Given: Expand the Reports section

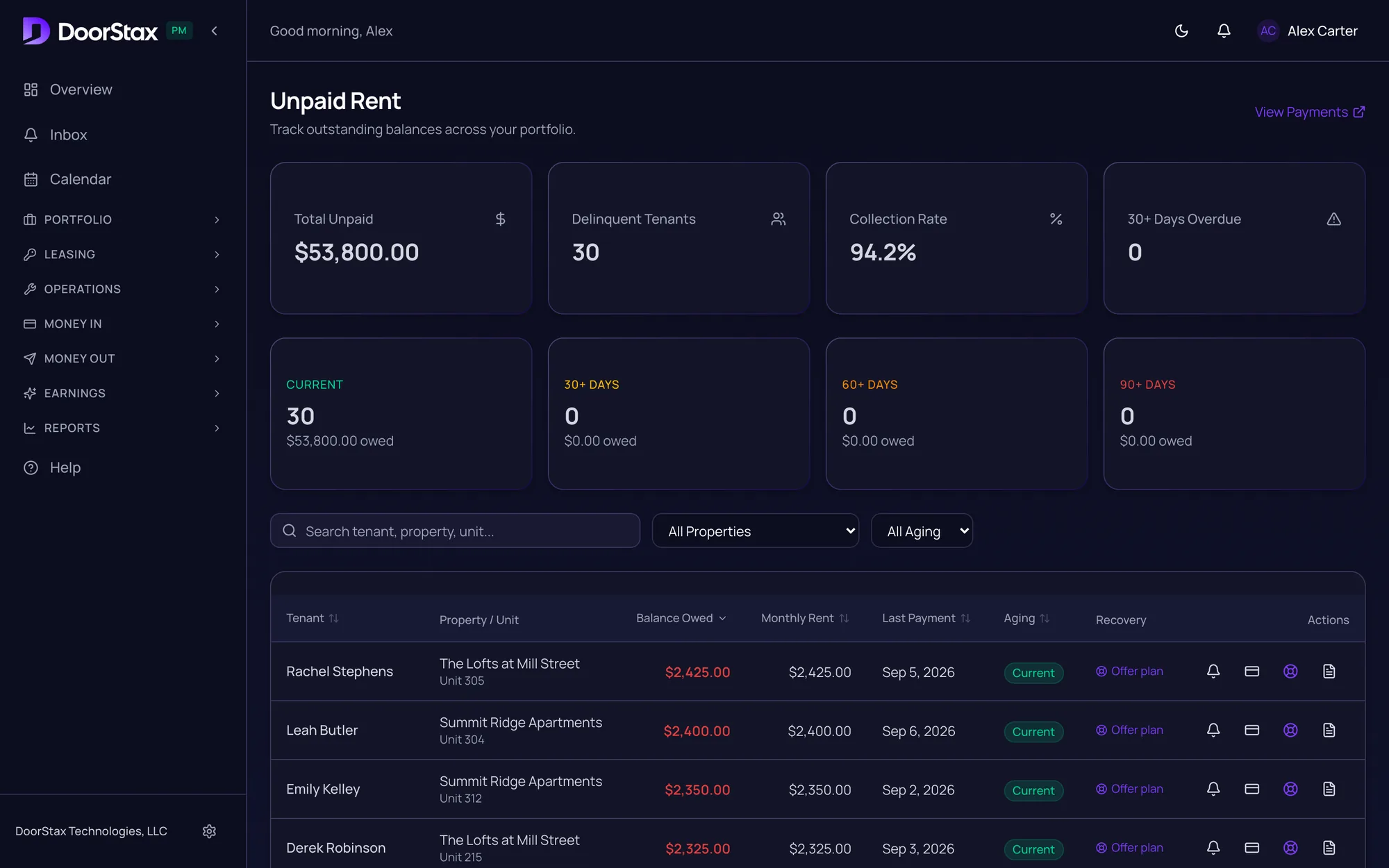Looking at the screenshot, I should pyautogui.click(x=123, y=428).
